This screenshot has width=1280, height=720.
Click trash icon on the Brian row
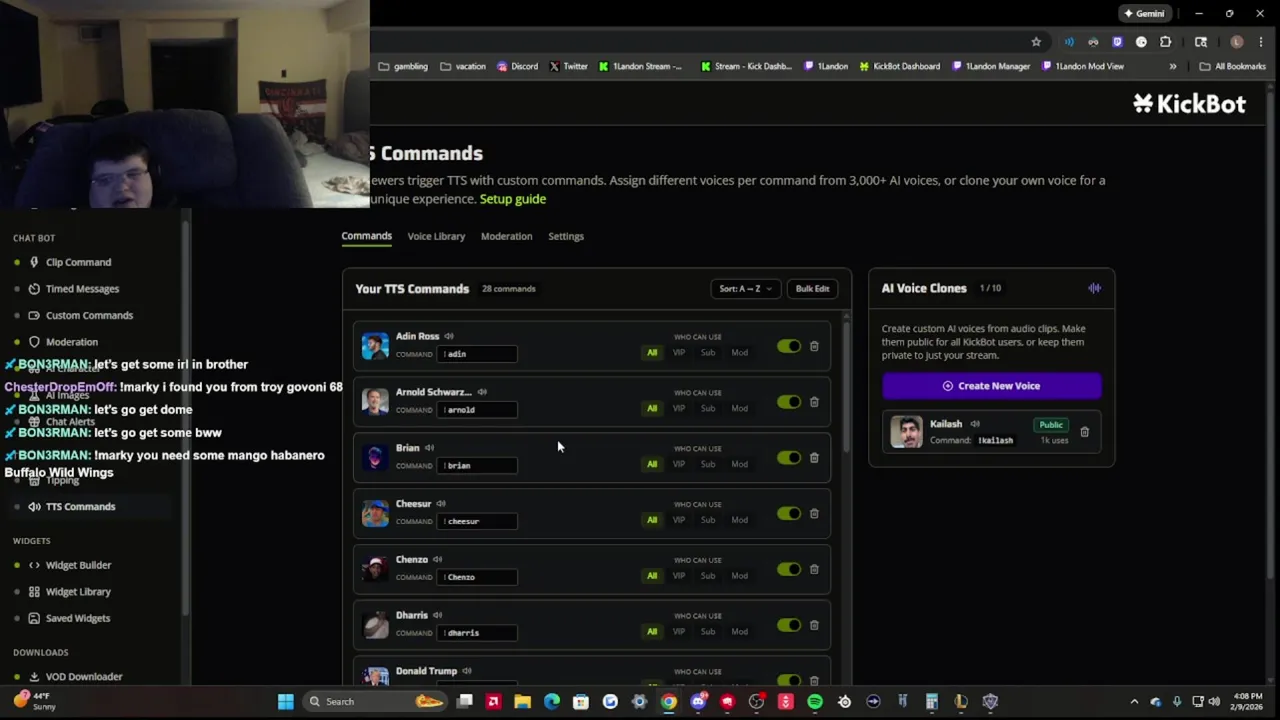pos(814,458)
